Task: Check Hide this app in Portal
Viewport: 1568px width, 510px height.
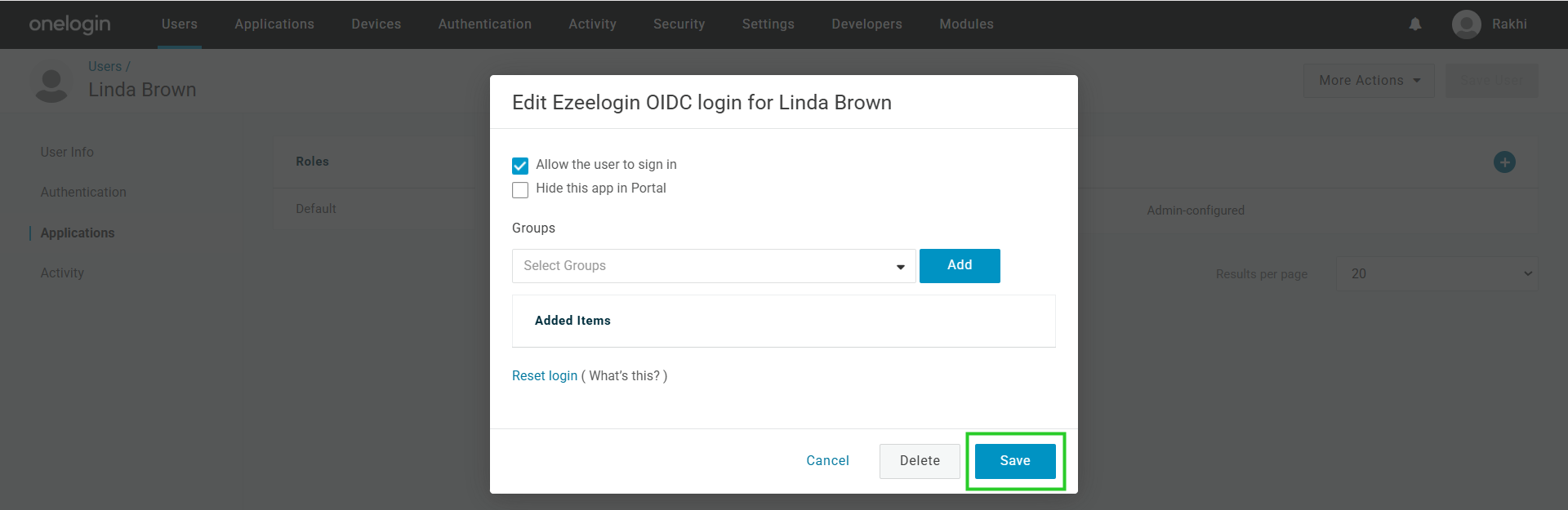Action: coord(520,190)
